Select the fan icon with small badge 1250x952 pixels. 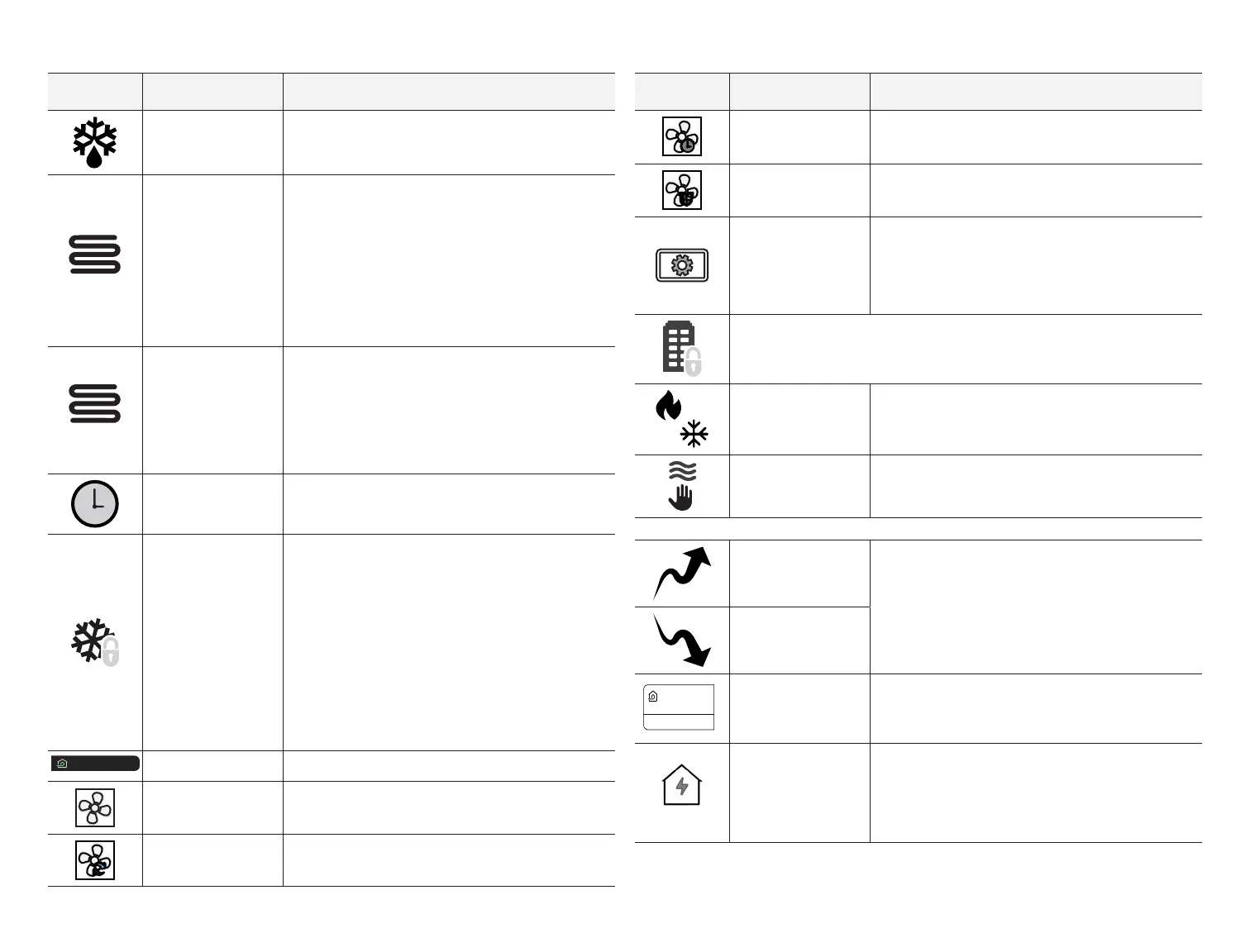pyautogui.click(x=682, y=190)
